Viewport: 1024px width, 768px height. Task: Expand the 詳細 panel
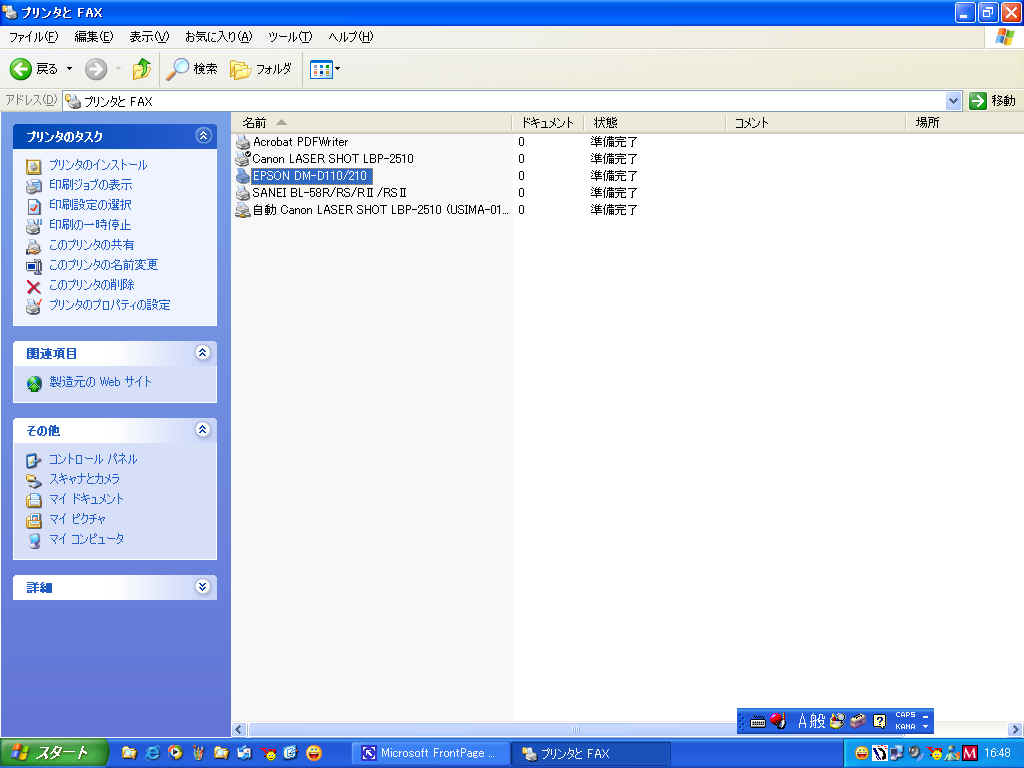click(x=203, y=586)
